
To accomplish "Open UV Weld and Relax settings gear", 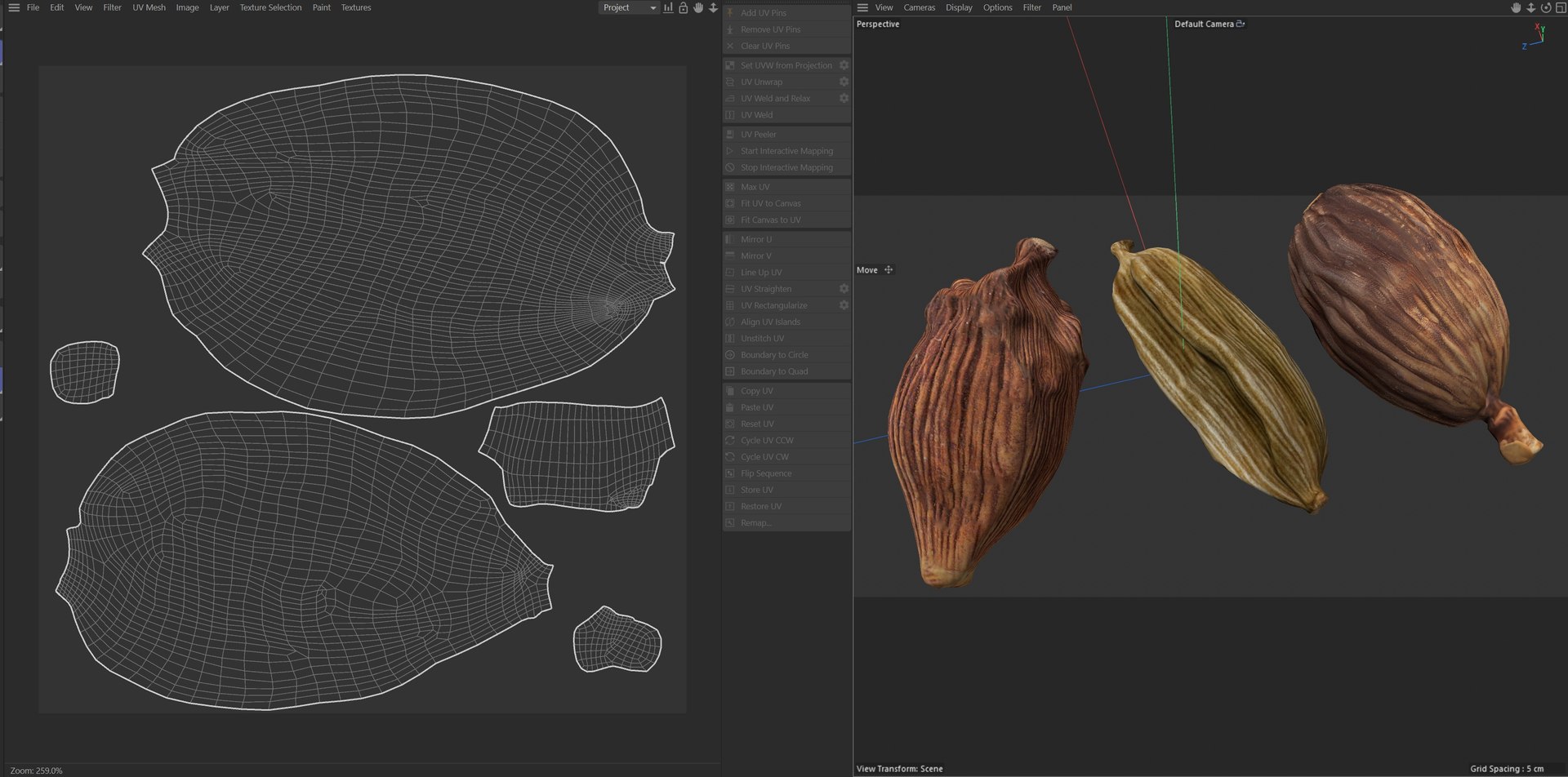I will pyautogui.click(x=844, y=98).
